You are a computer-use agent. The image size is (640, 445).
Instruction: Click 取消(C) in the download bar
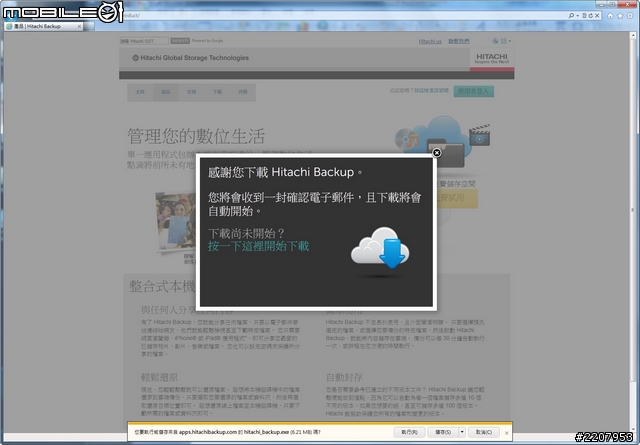pyautogui.click(x=484, y=432)
